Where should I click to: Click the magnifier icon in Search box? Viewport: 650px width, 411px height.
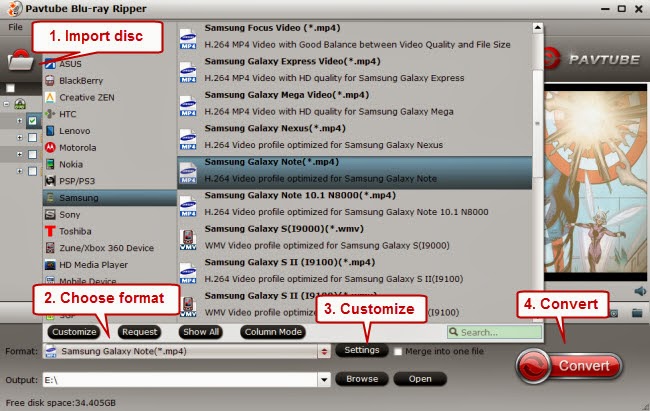pyautogui.click(x=454, y=332)
